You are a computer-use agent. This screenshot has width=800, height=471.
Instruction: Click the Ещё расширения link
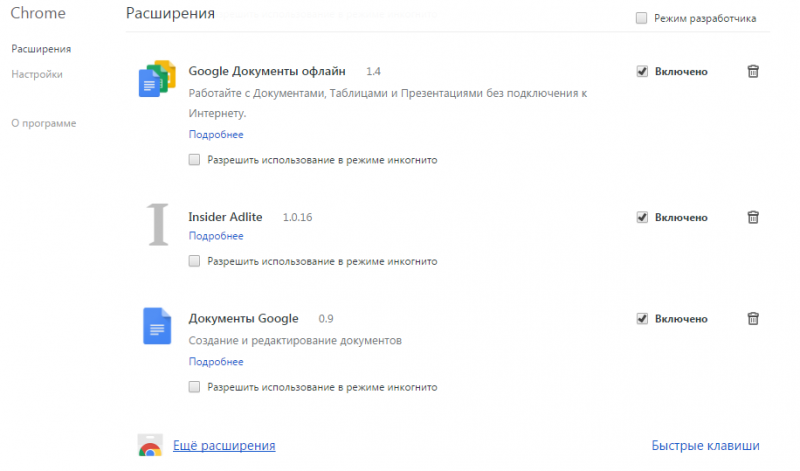(x=224, y=446)
